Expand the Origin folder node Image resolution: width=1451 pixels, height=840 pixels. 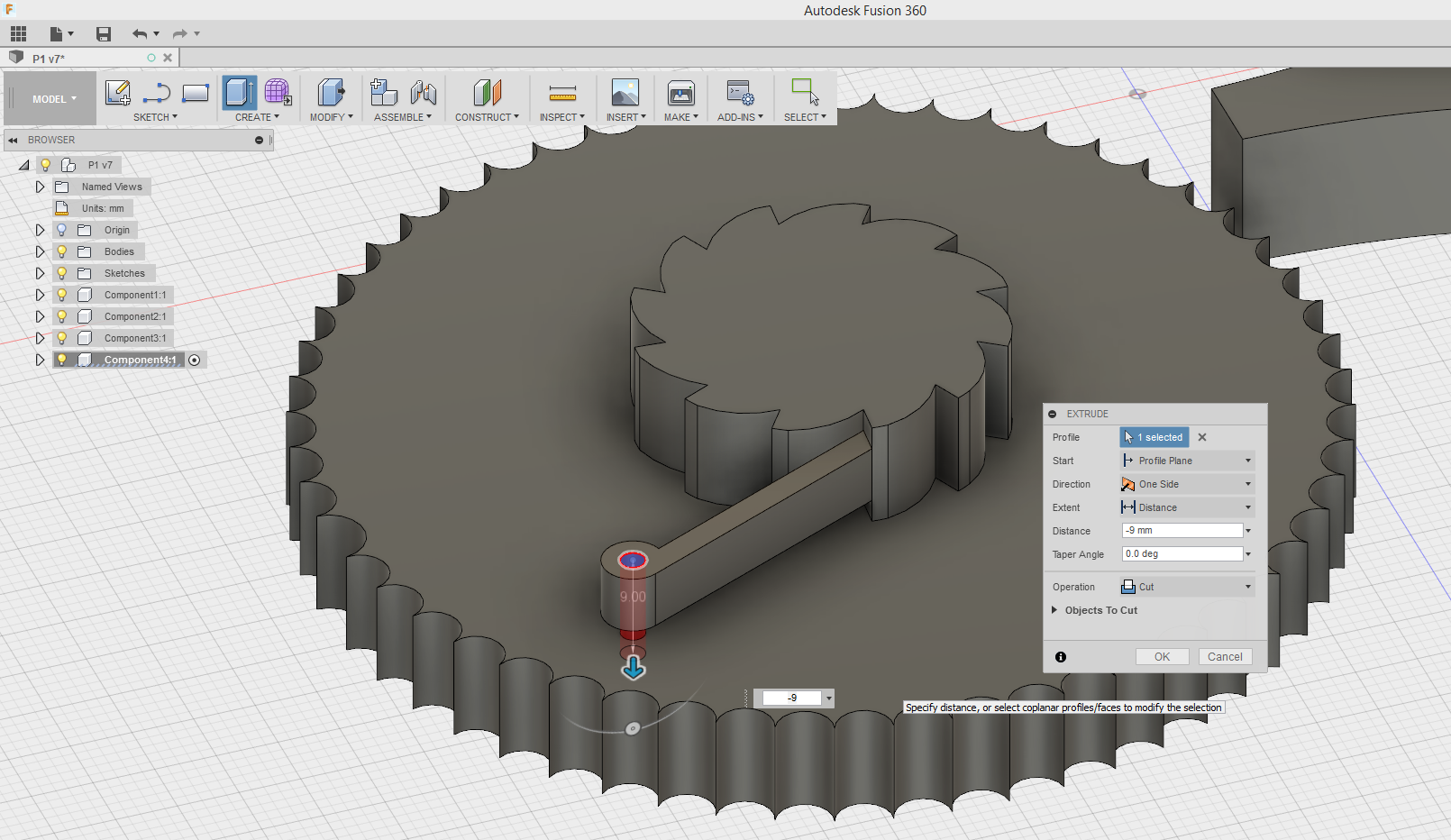pyautogui.click(x=40, y=230)
